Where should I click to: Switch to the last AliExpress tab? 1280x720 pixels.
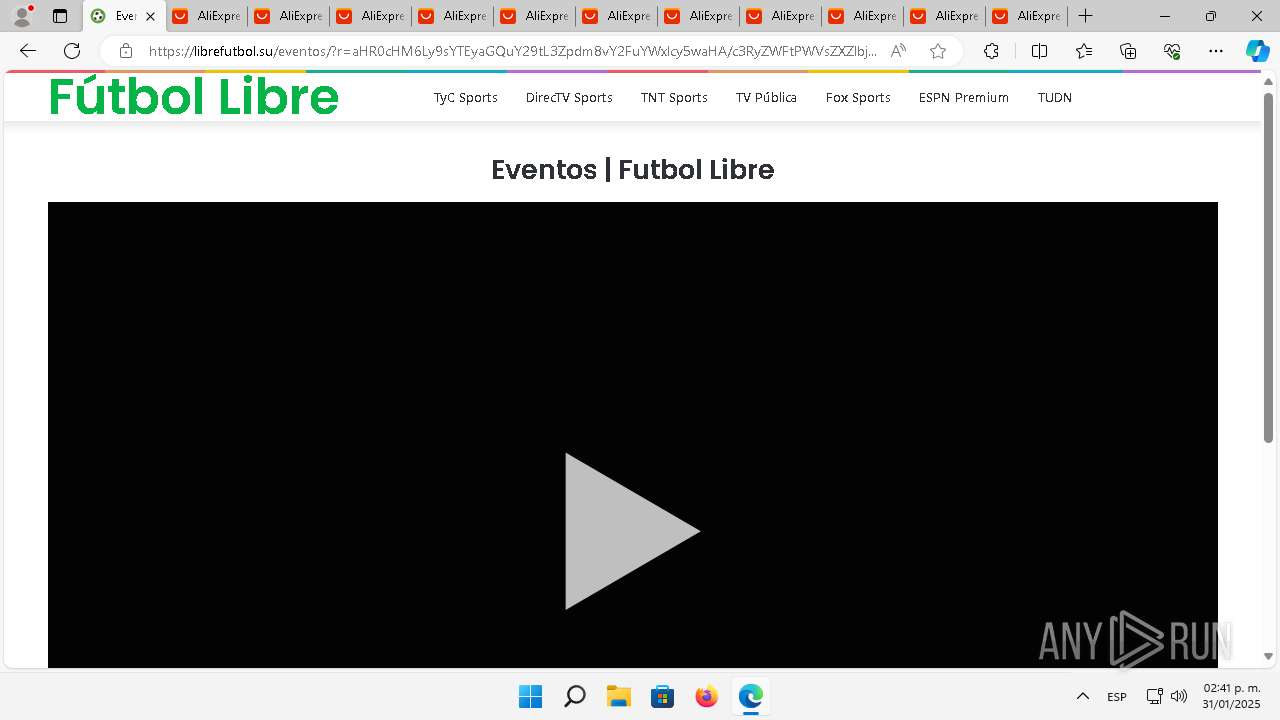pos(1027,16)
